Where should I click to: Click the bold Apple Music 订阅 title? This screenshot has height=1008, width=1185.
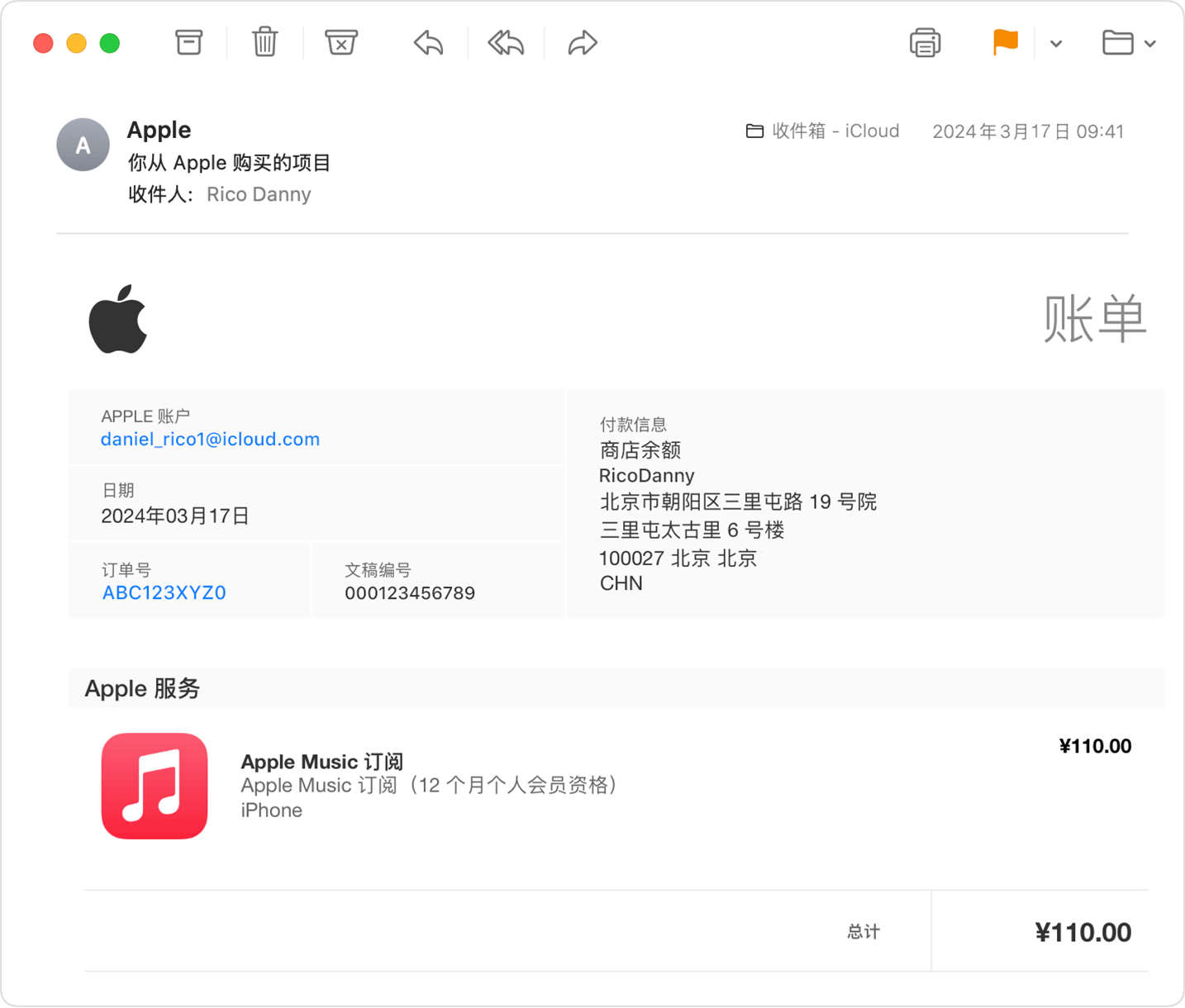point(322,761)
